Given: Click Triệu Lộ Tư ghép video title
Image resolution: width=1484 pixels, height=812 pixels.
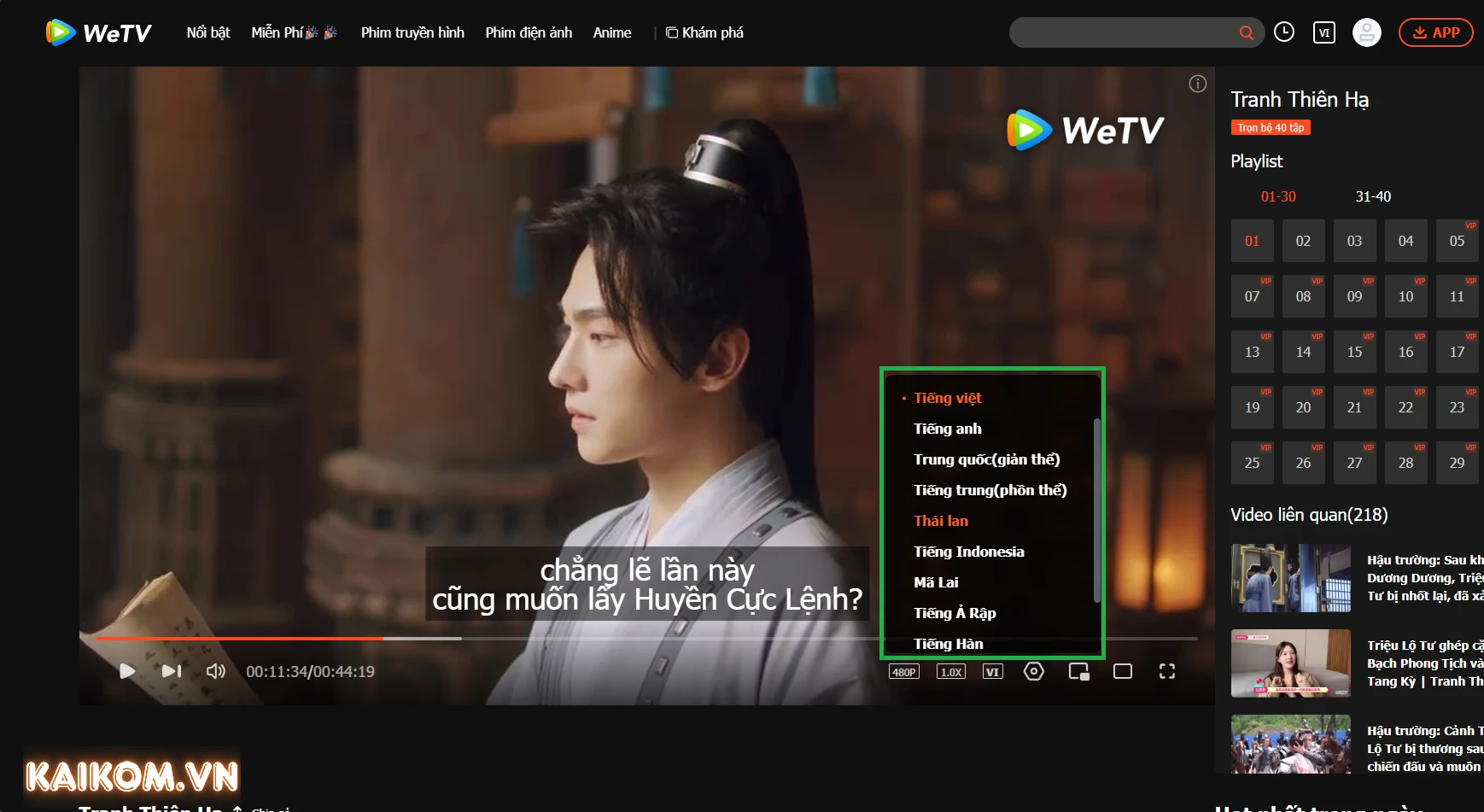Looking at the screenshot, I should (1425, 663).
